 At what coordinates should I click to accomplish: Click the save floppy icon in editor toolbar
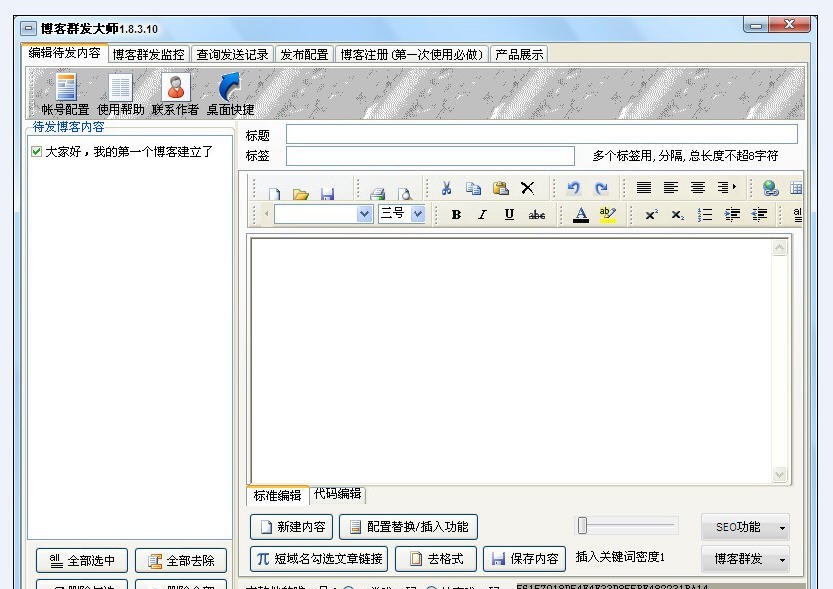[x=327, y=193]
